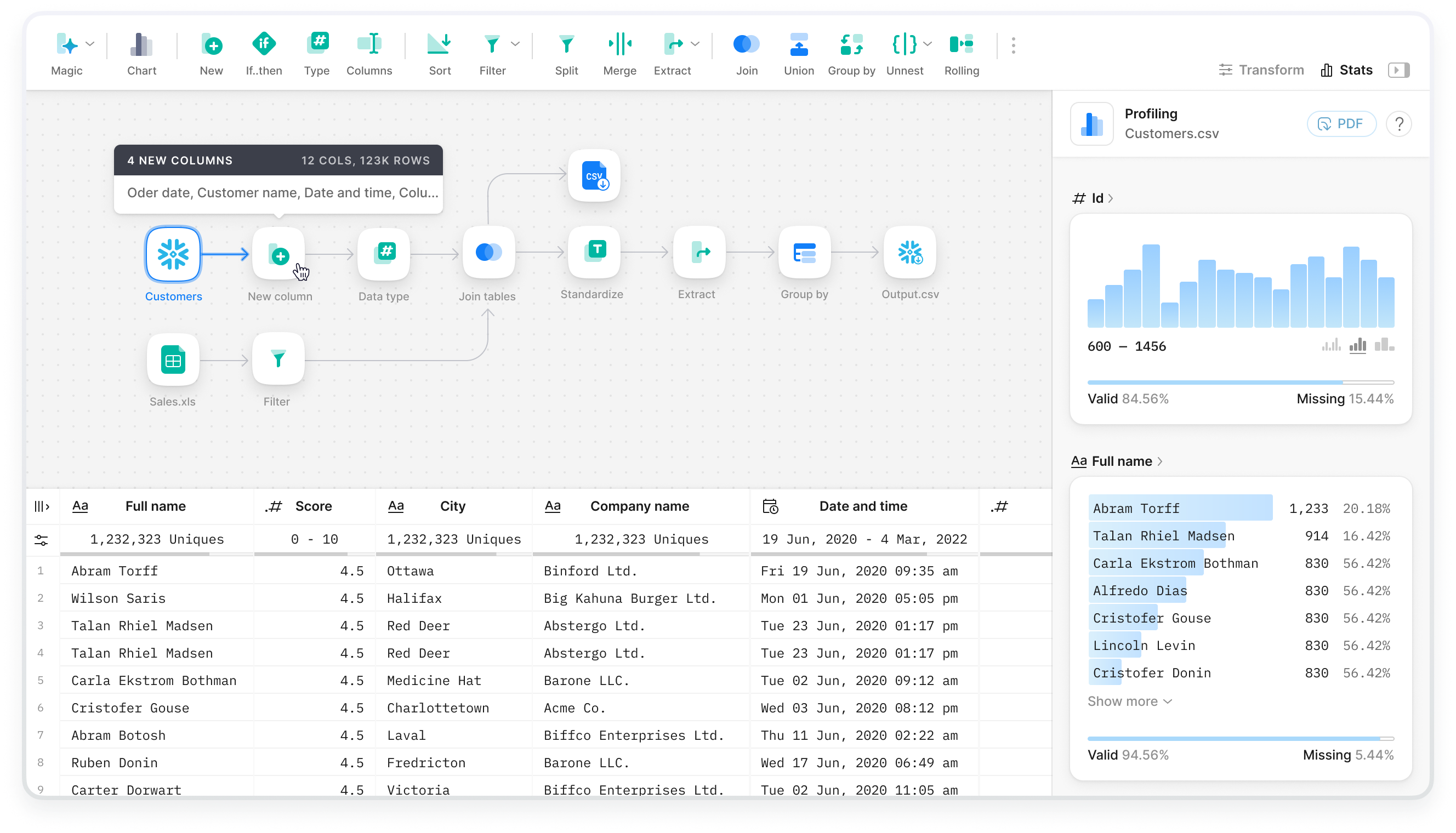Open the Unnest tool dropdown

point(928,43)
